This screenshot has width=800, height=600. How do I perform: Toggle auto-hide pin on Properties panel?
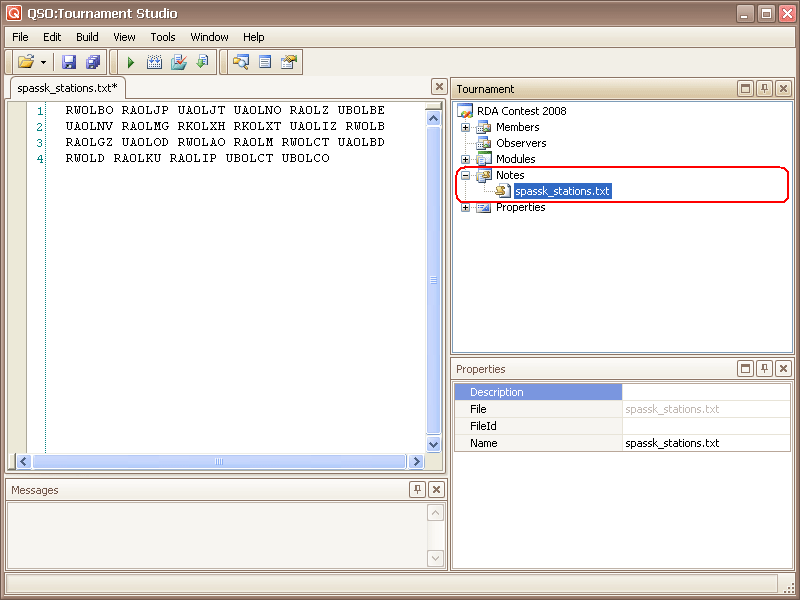(765, 369)
